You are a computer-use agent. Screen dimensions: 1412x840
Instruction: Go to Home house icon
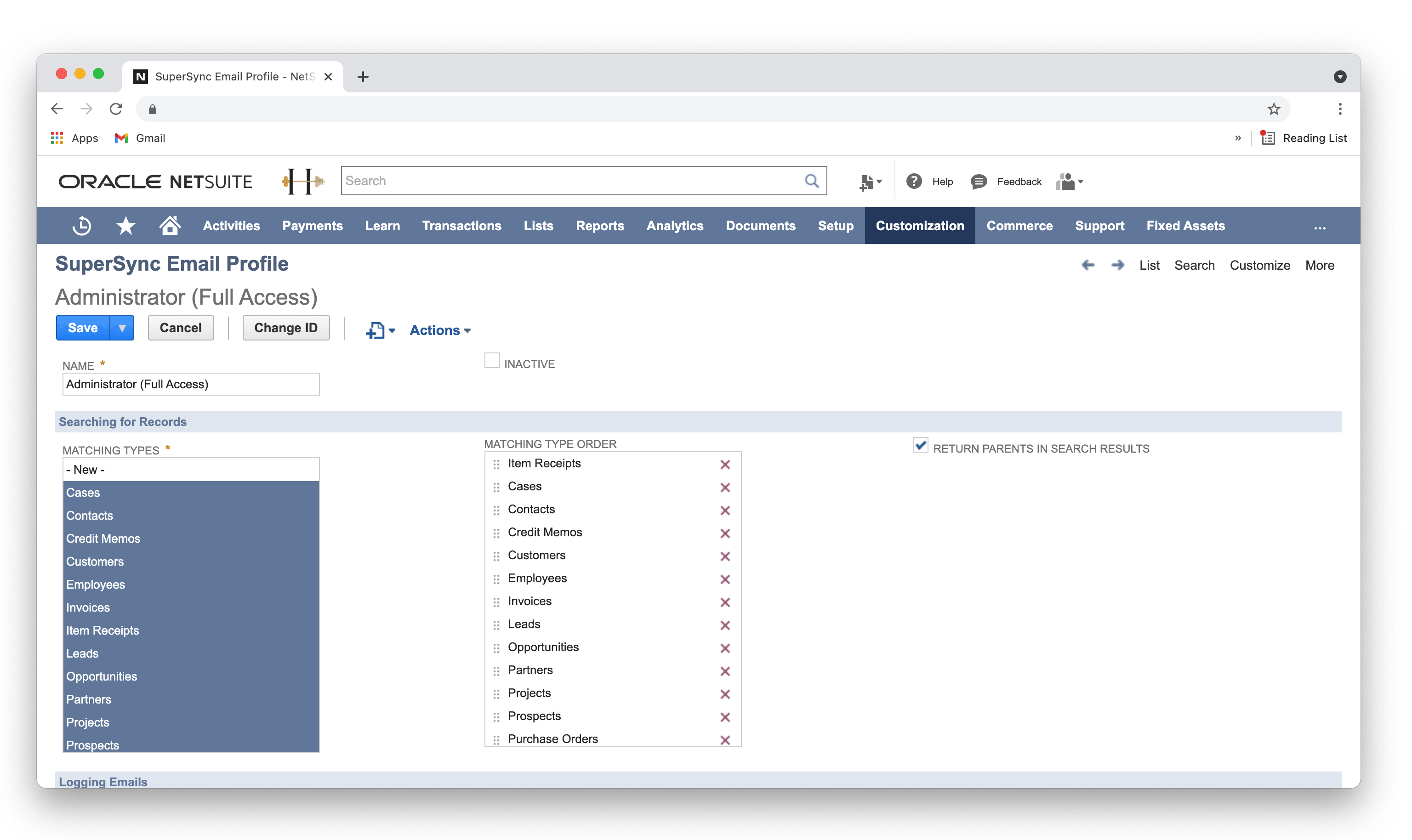pyautogui.click(x=169, y=225)
